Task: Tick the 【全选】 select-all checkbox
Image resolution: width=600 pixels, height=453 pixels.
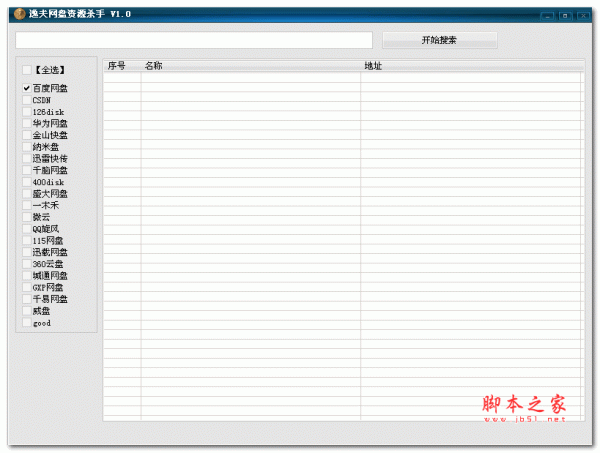Action: point(26,70)
